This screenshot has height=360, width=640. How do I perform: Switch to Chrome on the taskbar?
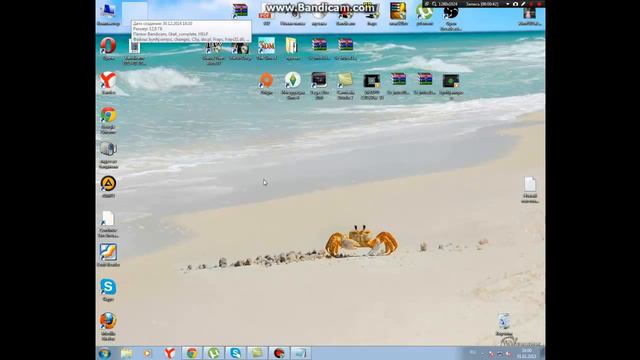[191, 353]
